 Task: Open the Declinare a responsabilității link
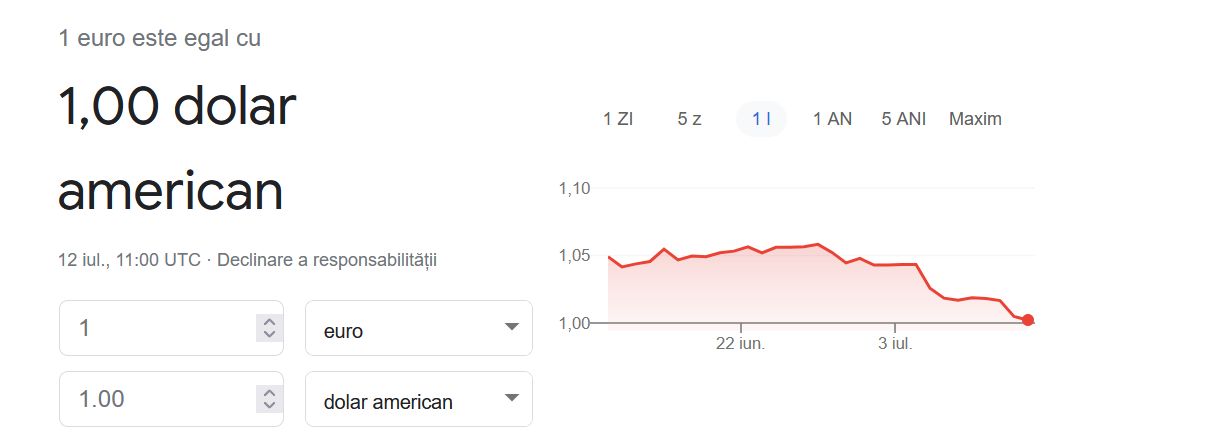tap(327, 260)
